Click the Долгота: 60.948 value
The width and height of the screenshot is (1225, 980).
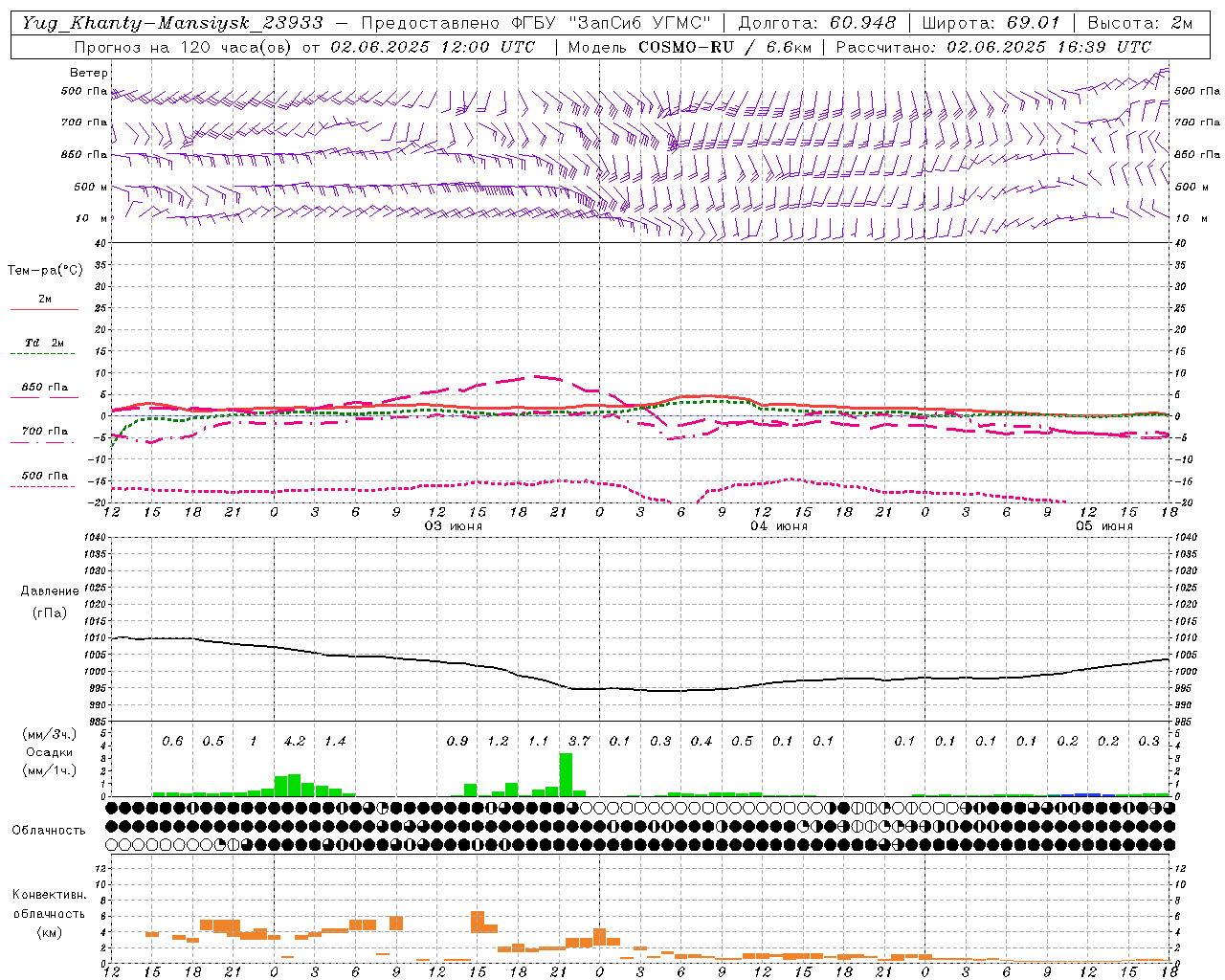(817, 23)
